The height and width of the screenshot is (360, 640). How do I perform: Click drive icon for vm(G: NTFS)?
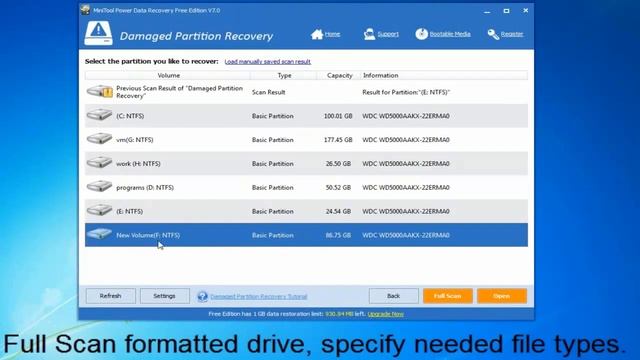click(x=99, y=138)
